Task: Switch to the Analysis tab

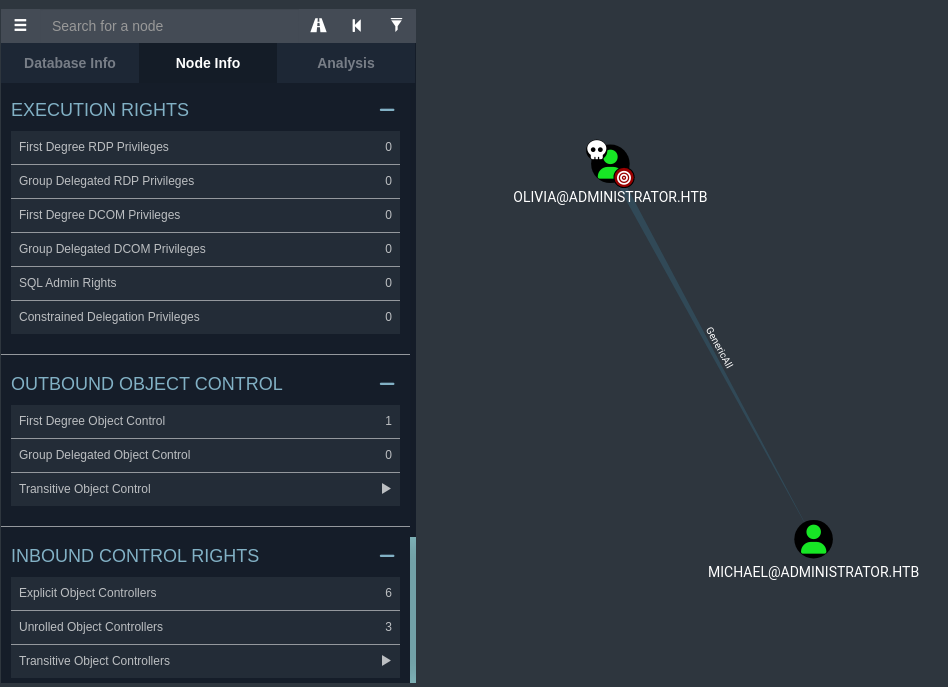Action: tap(345, 63)
